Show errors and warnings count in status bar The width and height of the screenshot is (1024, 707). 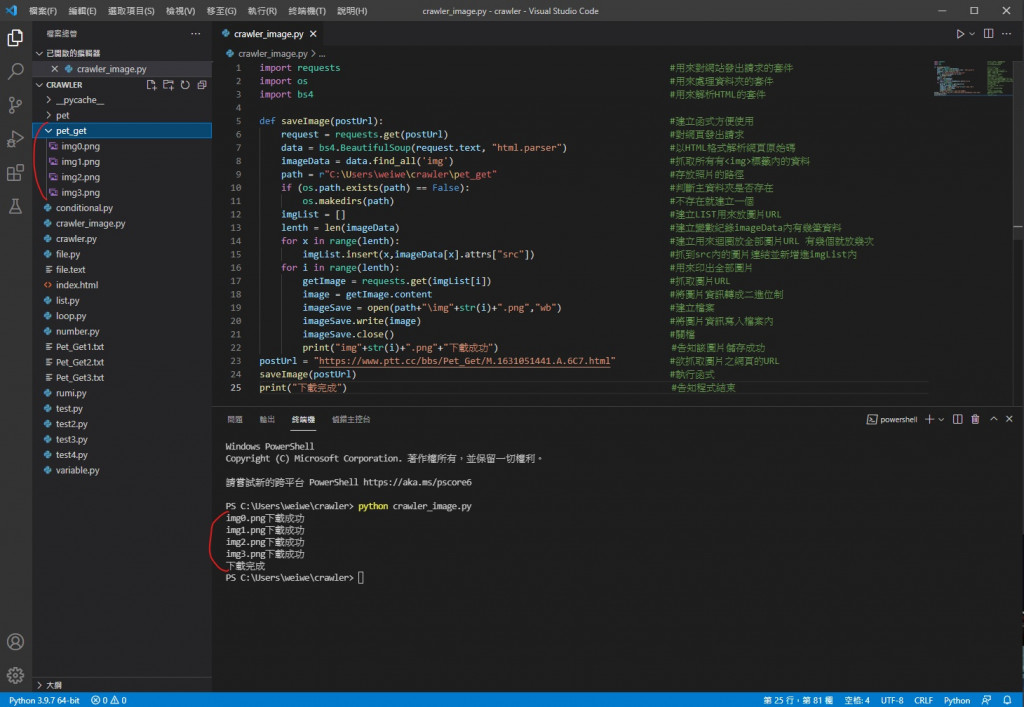[108, 700]
